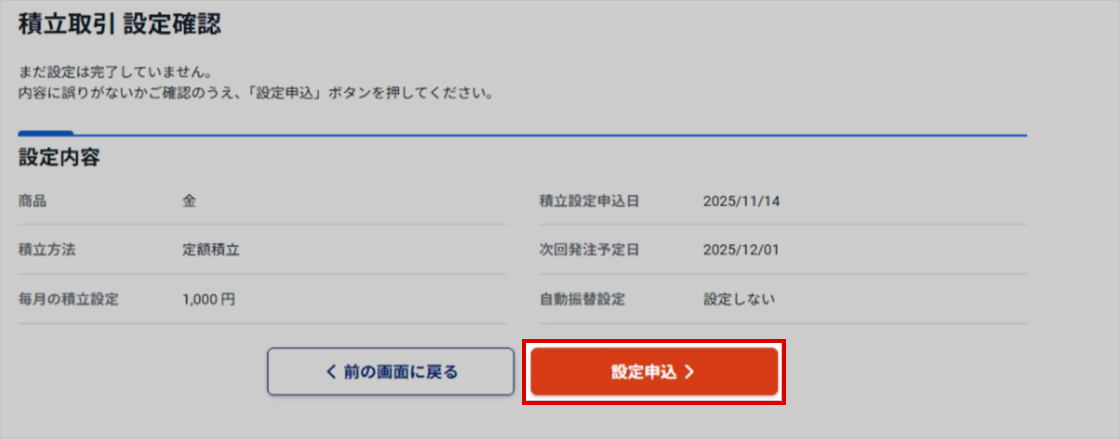The width and height of the screenshot is (1120, 439).
Task: Select the 積立方法 label
Action: [47, 250]
